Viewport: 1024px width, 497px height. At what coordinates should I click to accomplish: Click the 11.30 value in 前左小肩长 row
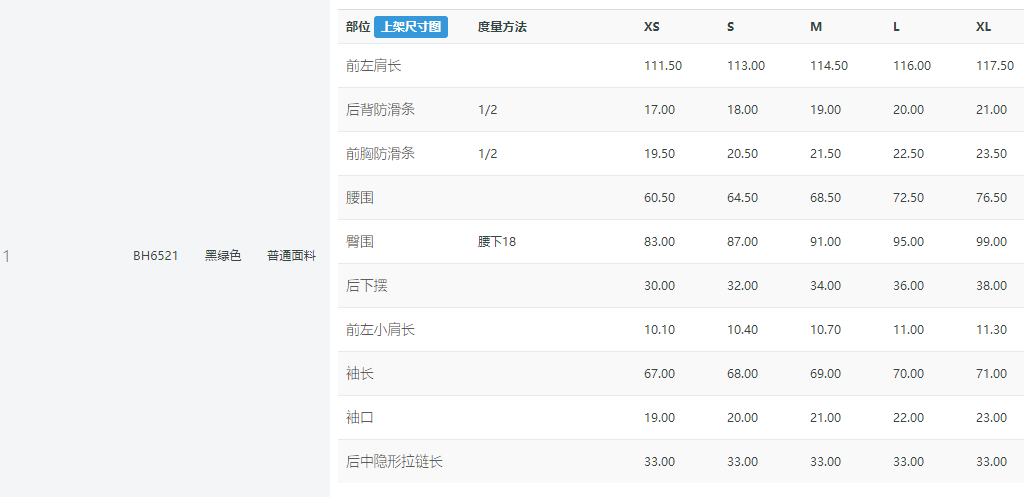(991, 330)
